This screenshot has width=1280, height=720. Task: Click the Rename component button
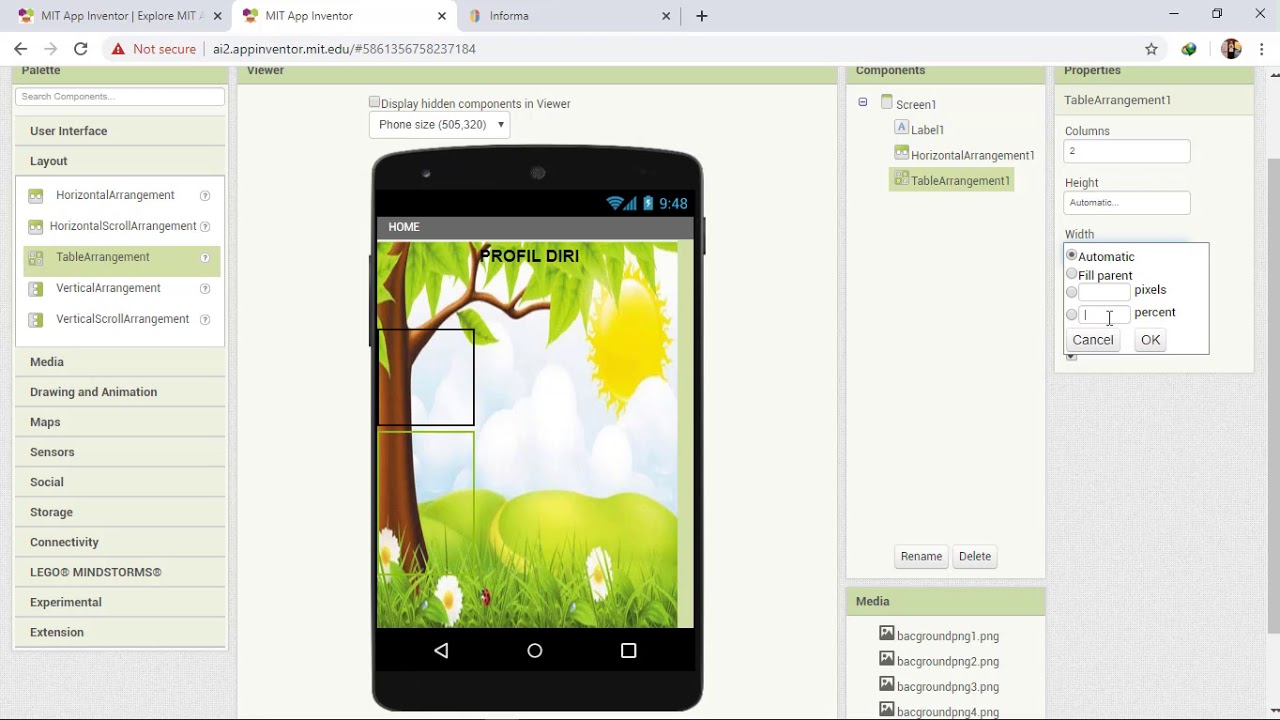point(921,557)
